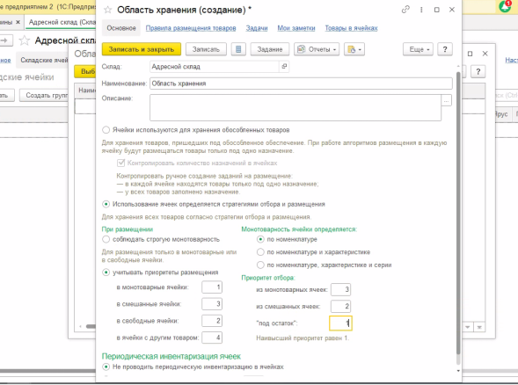Click move-to-end arrow in background list
Screen dimensions: 518x385
[479, 327]
